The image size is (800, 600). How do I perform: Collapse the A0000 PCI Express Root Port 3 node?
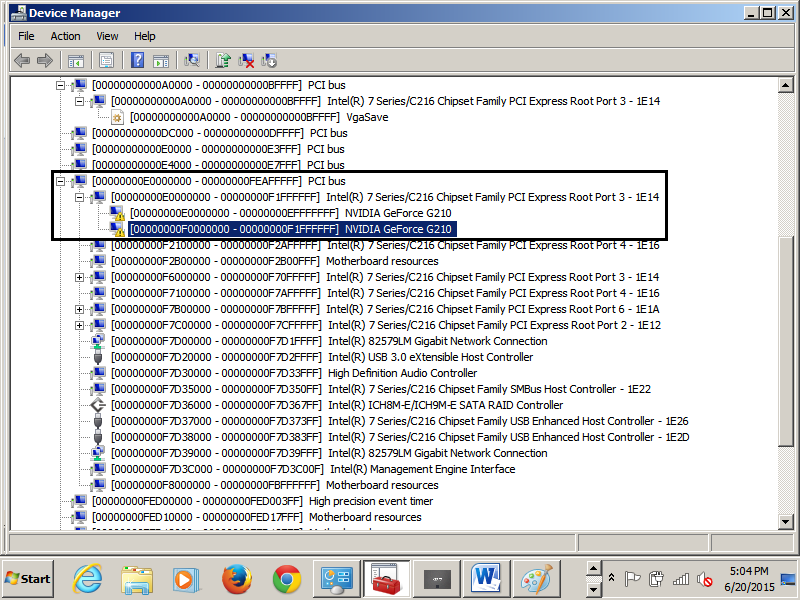(x=79, y=102)
